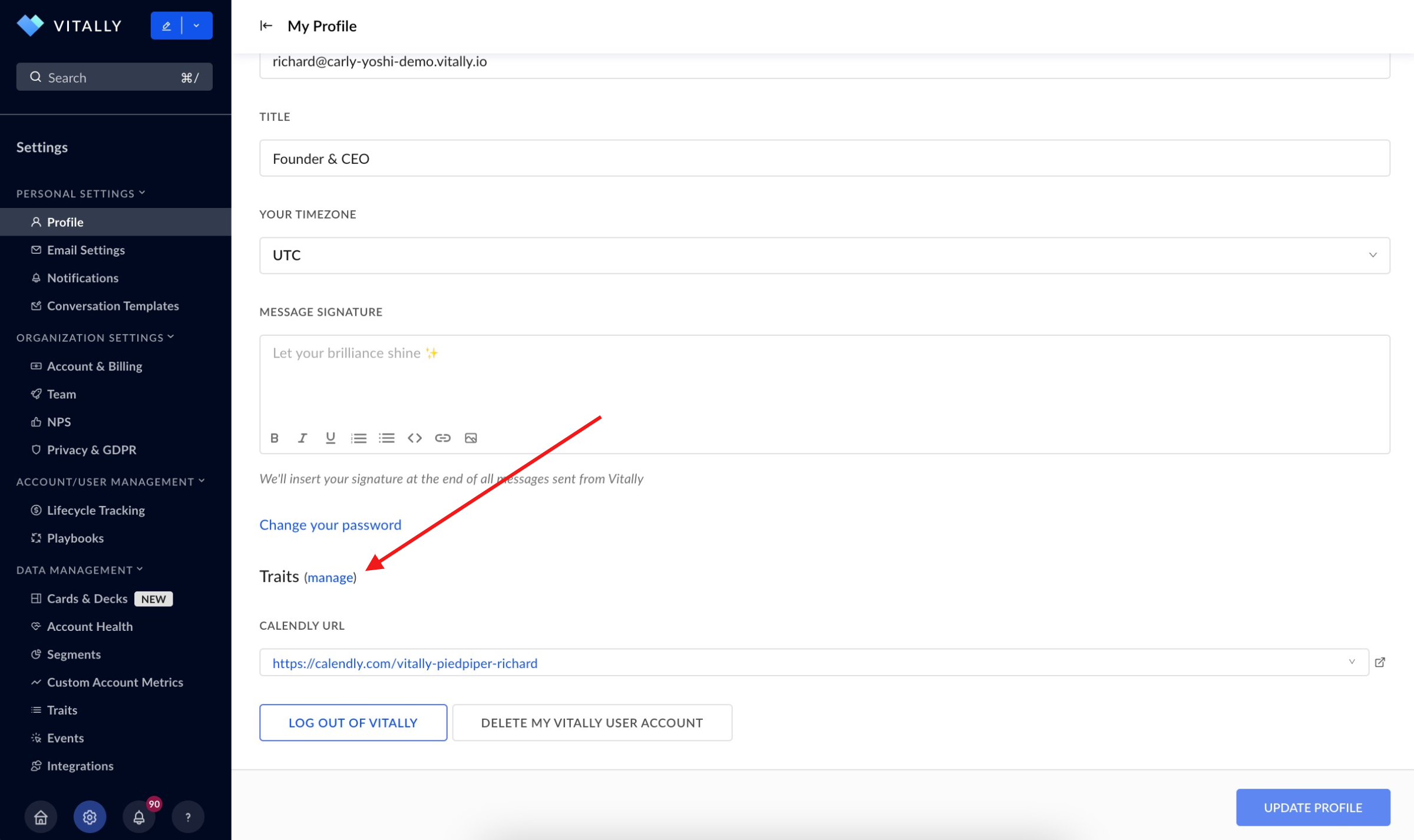Toggle bold formatting in signature editor

(x=275, y=438)
